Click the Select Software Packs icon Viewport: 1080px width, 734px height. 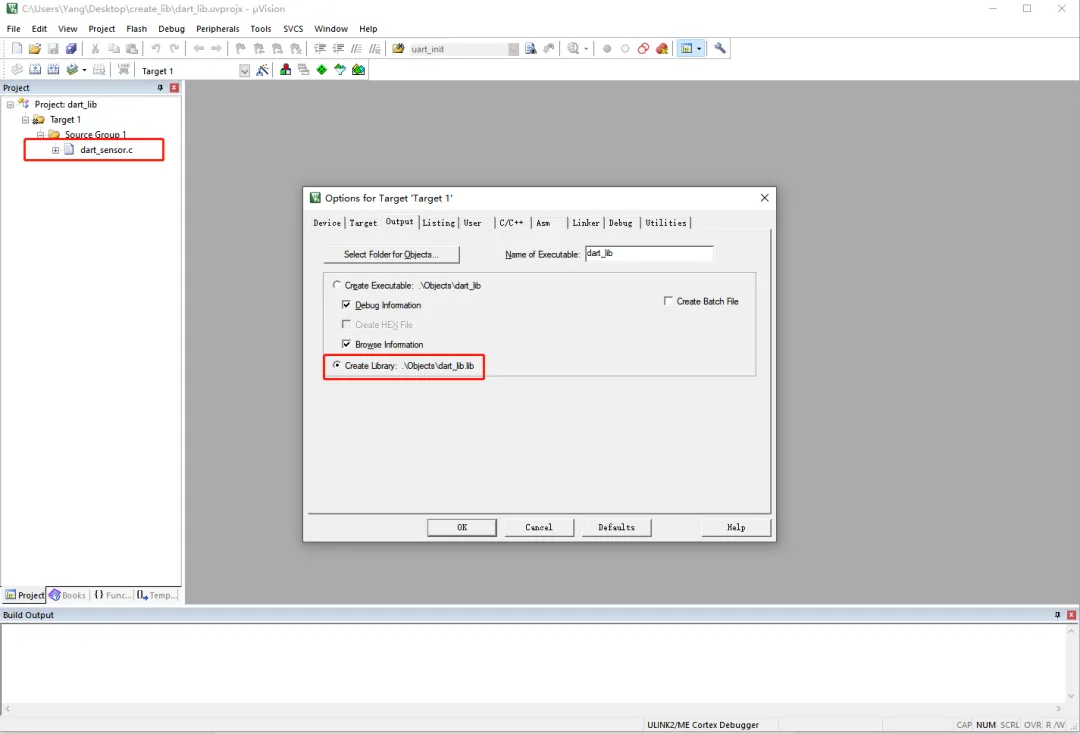click(340, 70)
